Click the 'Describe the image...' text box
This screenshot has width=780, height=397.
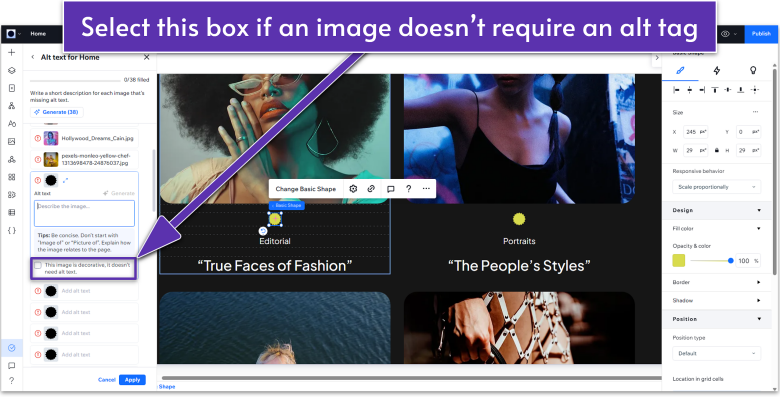85,213
